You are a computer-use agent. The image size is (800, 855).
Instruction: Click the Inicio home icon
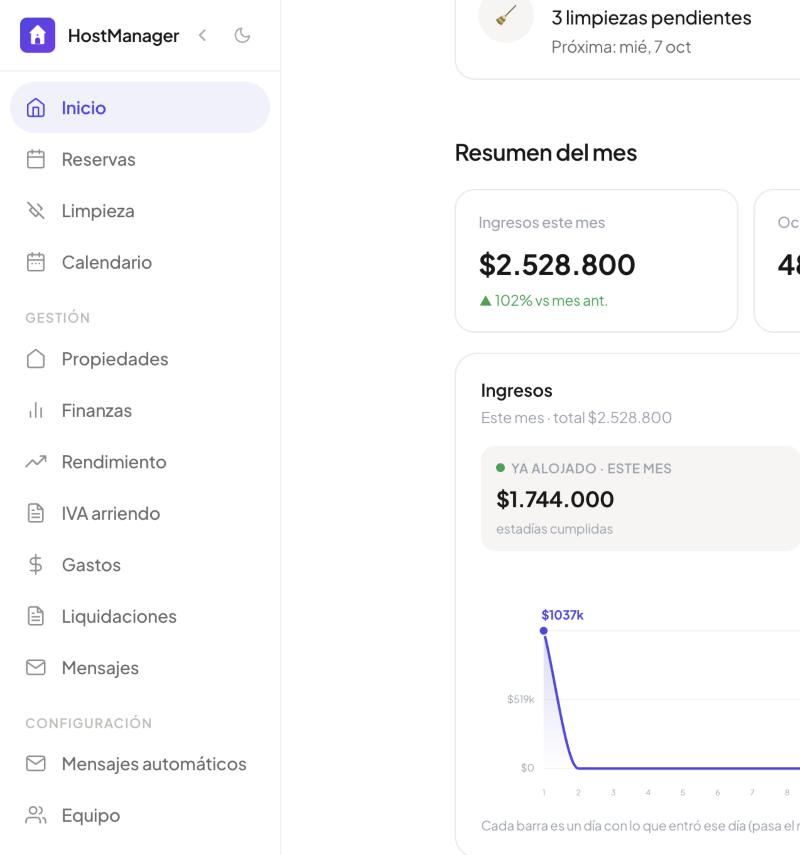tap(36, 107)
